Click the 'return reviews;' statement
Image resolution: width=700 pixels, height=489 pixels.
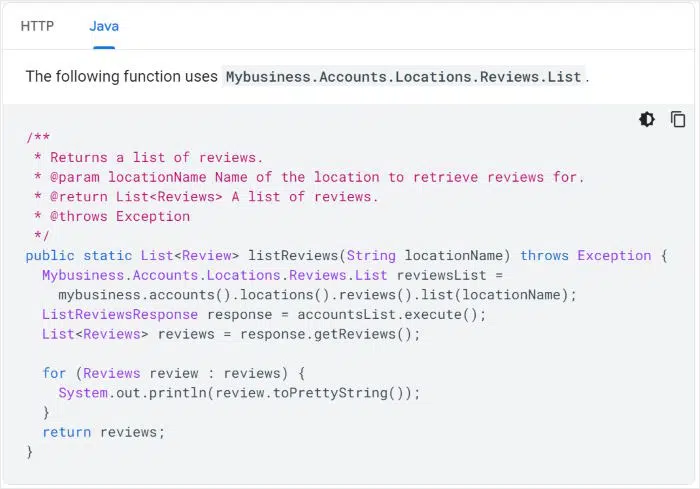(104, 432)
